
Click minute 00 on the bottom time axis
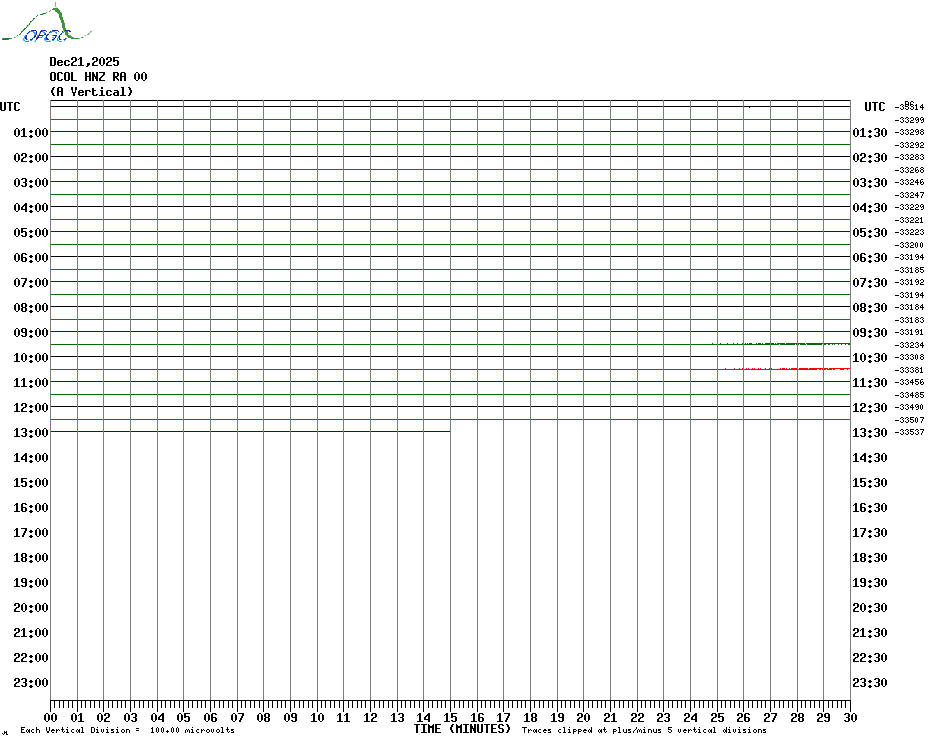(x=51, y=717)
